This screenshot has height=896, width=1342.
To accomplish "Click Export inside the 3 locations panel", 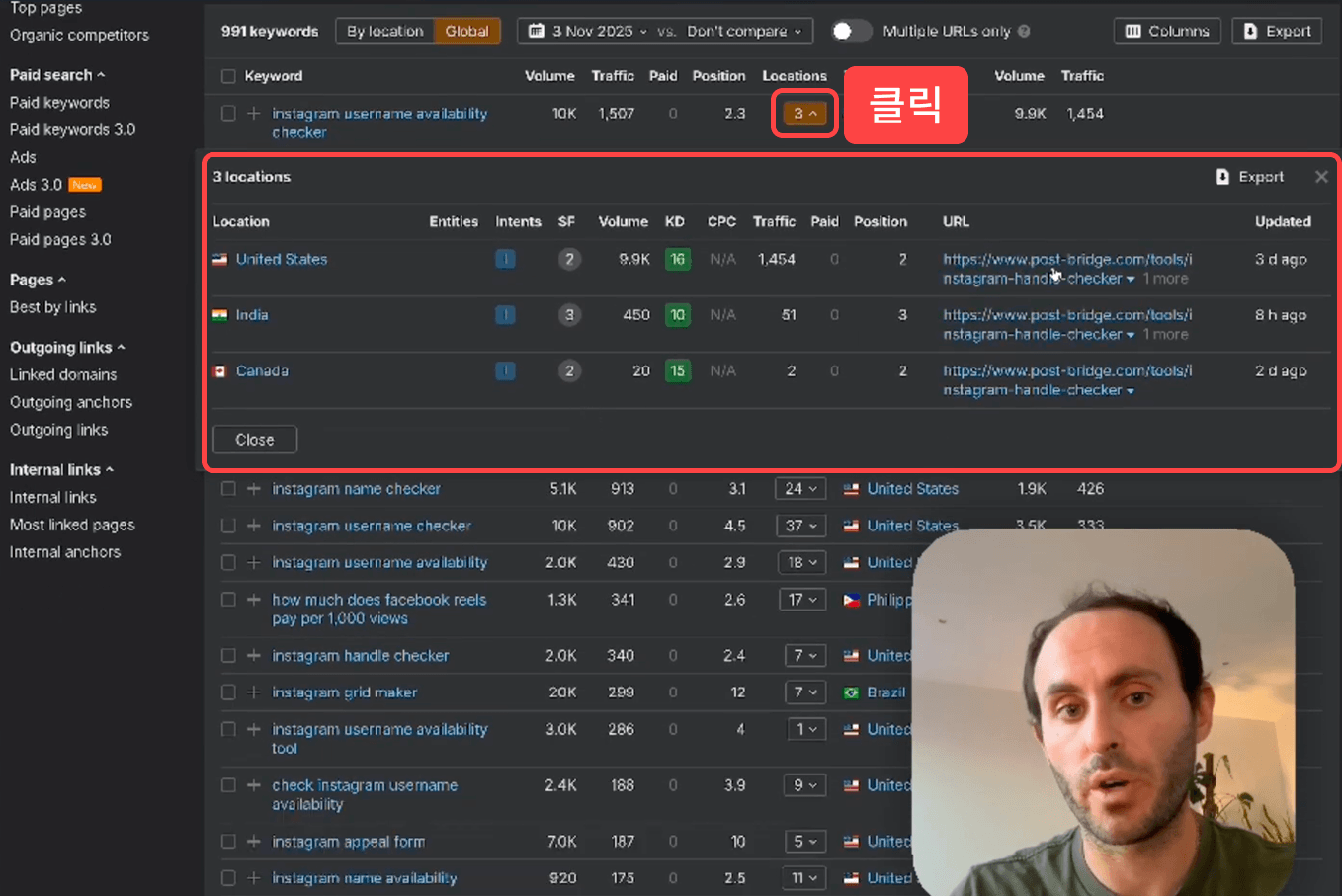I will pyautogui.click(x=1250, y=177).
